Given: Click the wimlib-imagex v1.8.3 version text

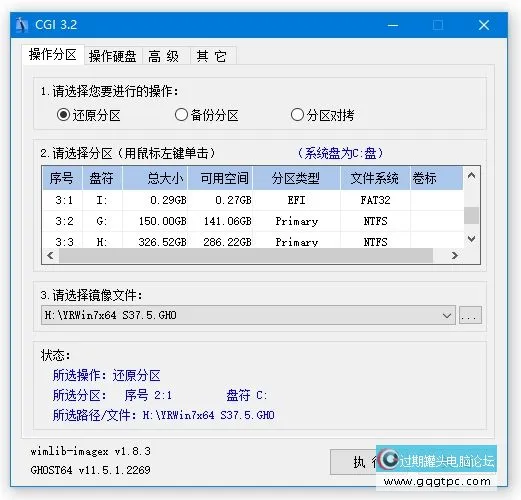Looking at the screenshot, I should (90, 451).
